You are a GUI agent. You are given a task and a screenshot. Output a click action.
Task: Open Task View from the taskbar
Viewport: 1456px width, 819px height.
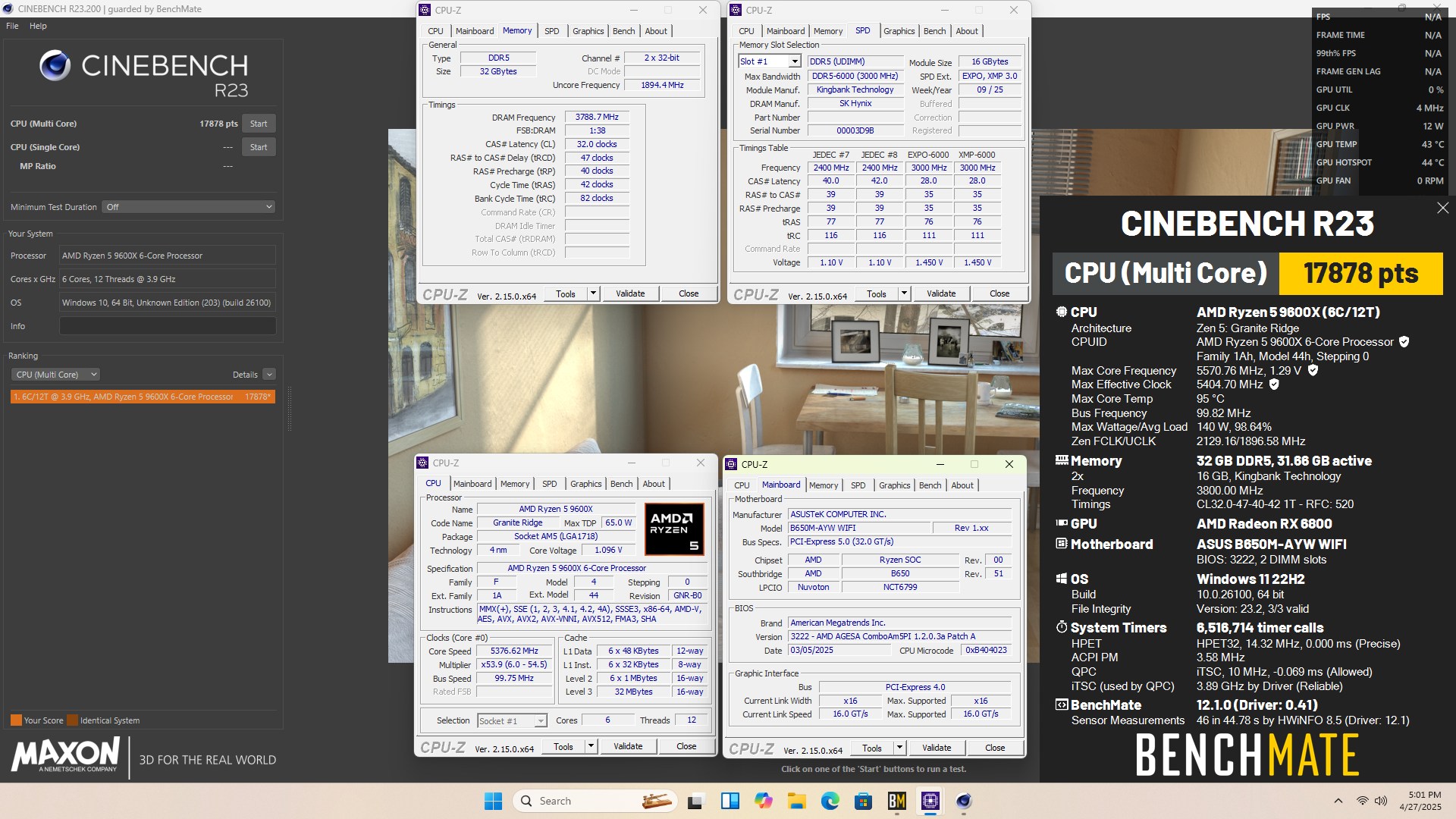click(x=695, y=801)
